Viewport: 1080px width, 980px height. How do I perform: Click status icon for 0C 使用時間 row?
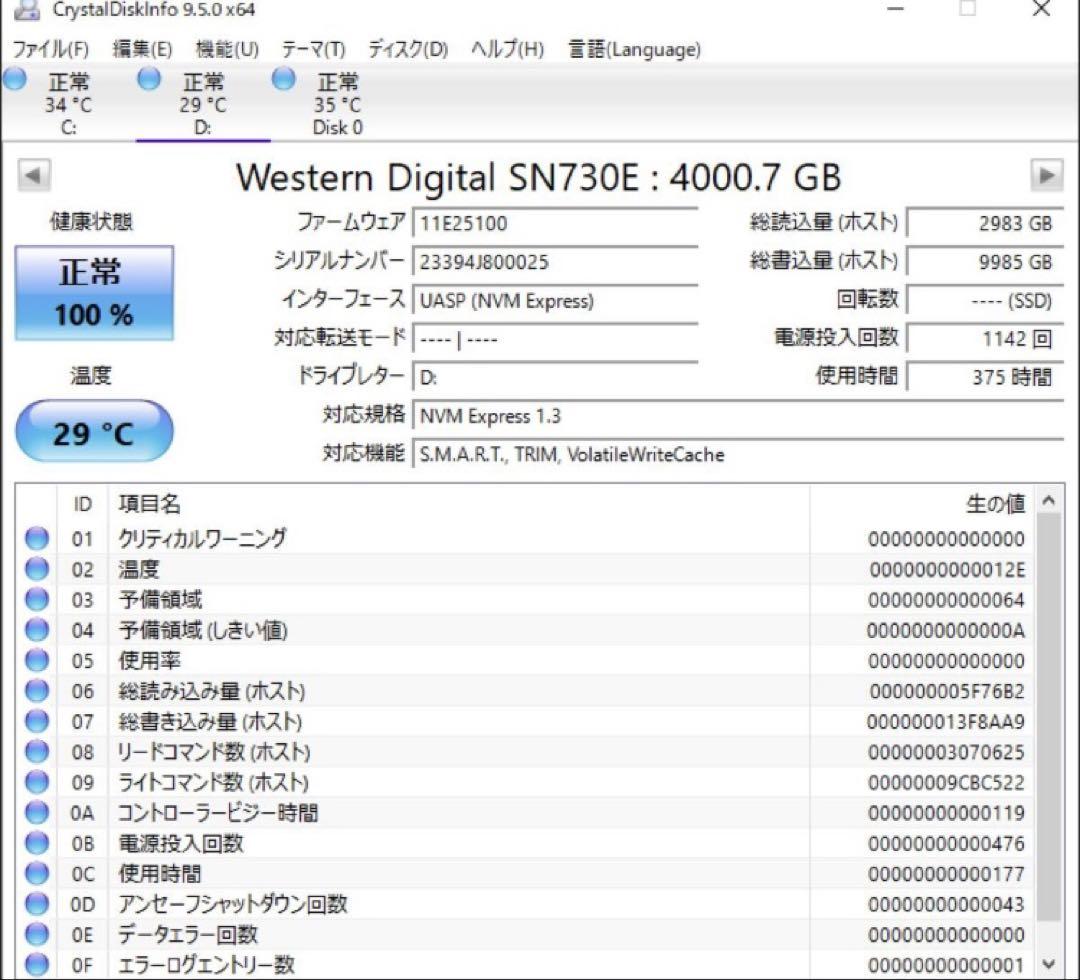click(x=37, y=873)
